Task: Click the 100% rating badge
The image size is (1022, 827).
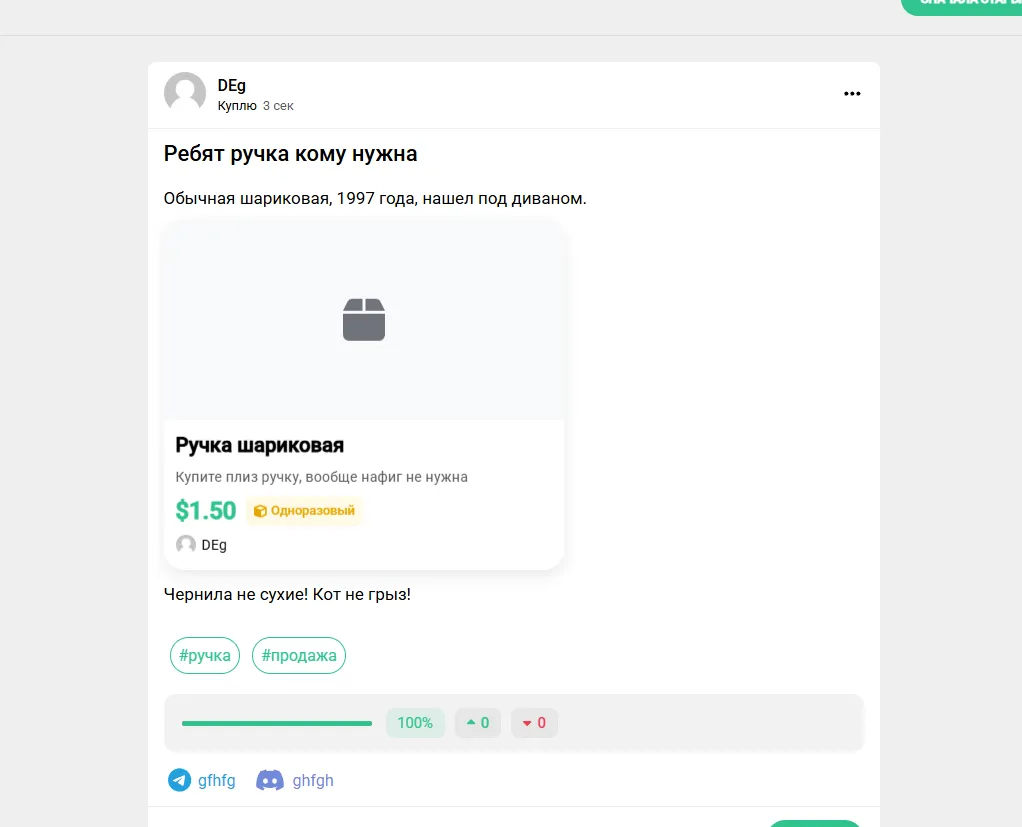Action: coord(415,723)
